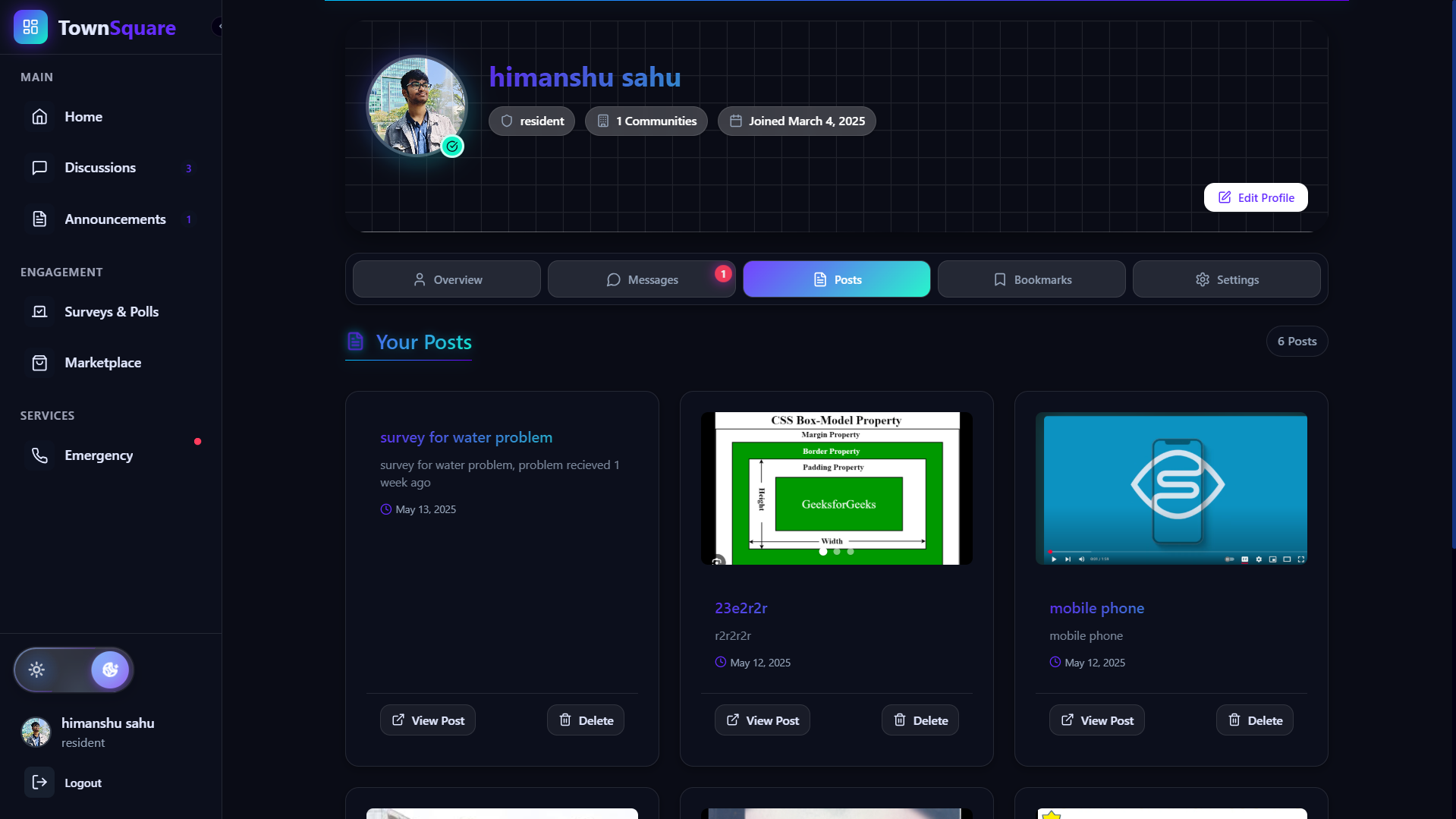This screenshot has height=819, width=1456.
Task: Collapse the sidebar with the arrow button
Action: 219,27
